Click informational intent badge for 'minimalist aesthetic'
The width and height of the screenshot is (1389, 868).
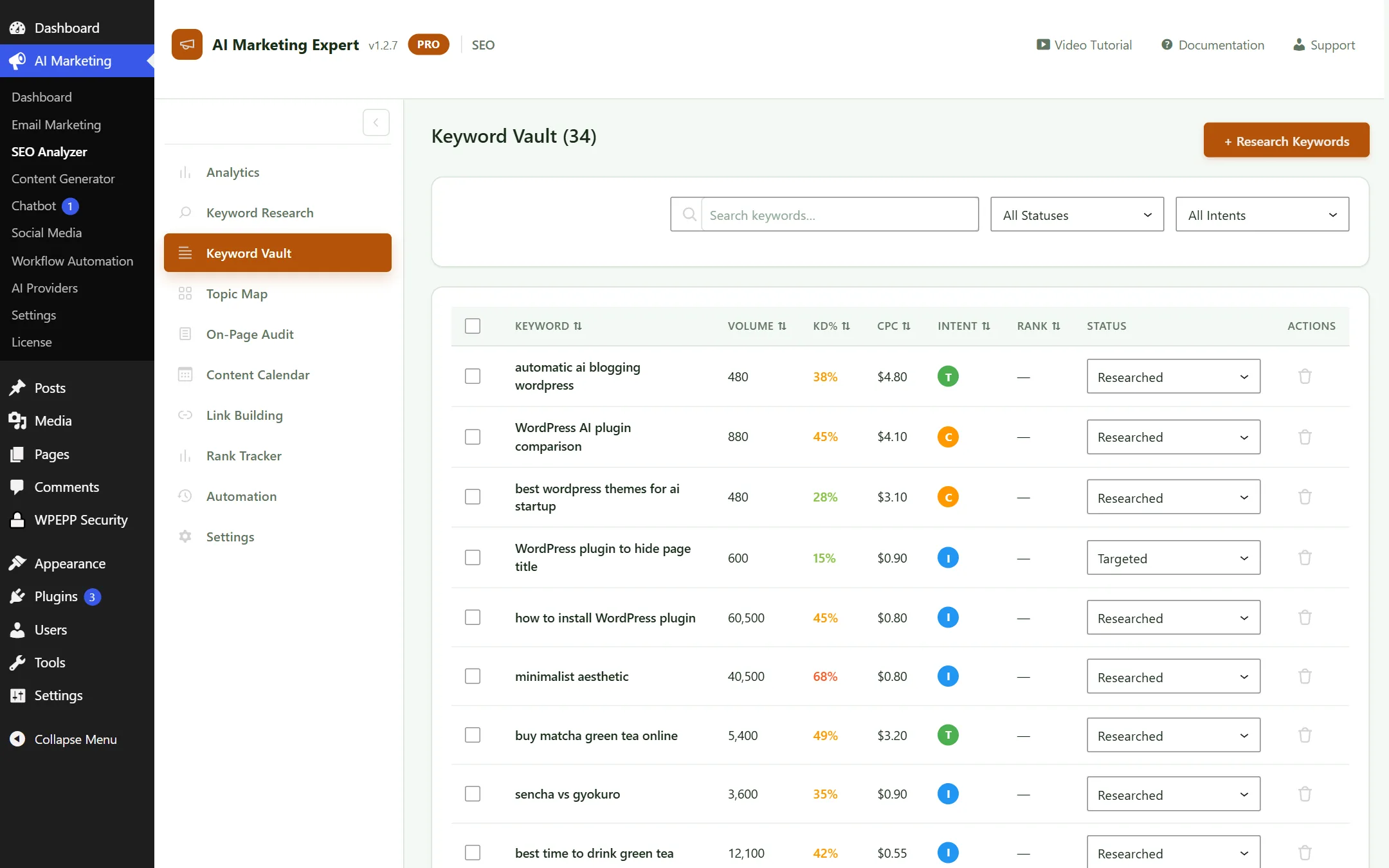(948, 676)
